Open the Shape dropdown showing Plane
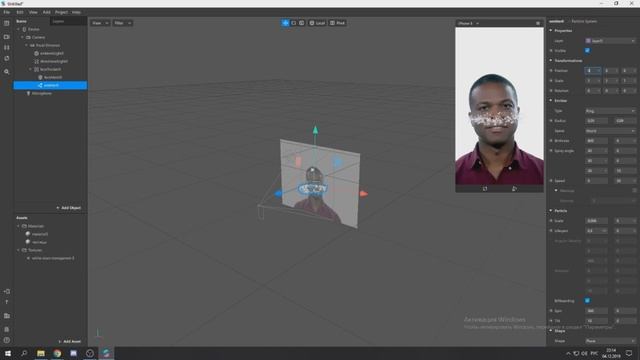The height and width of the screenshot is (360, 640). (x=610, y=341)
